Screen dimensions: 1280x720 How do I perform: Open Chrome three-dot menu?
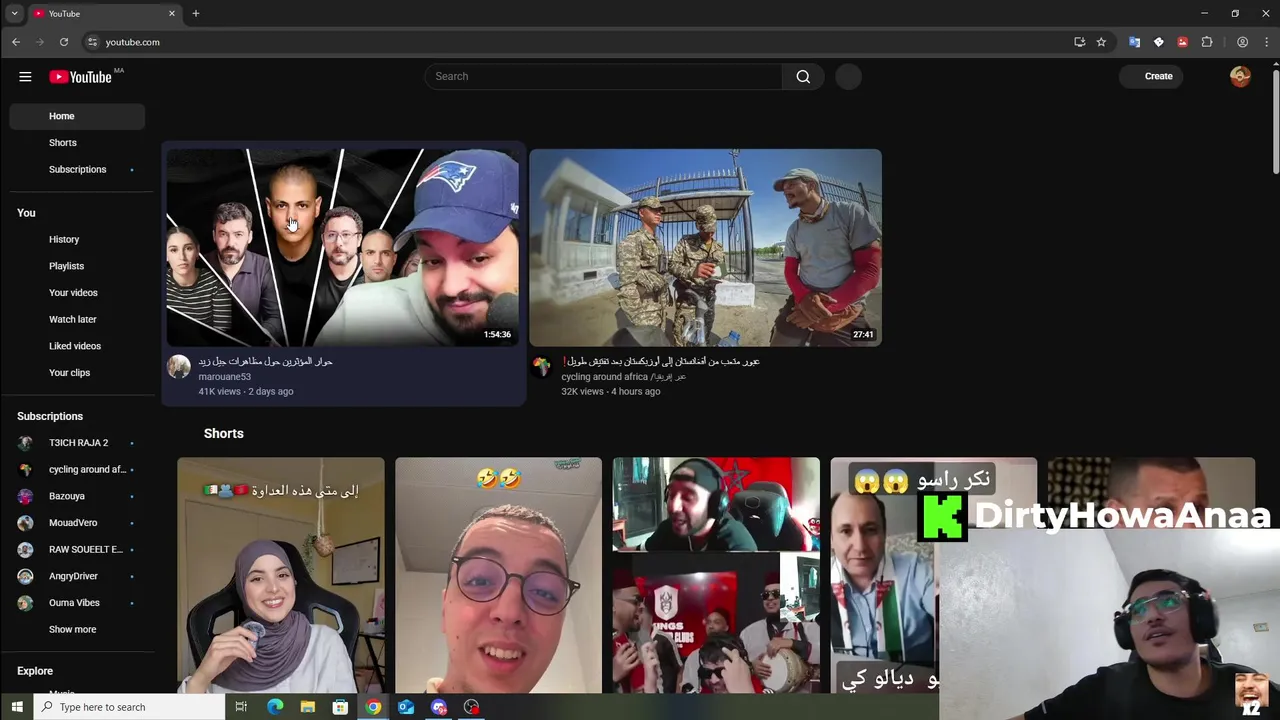tap(1267, 42)
